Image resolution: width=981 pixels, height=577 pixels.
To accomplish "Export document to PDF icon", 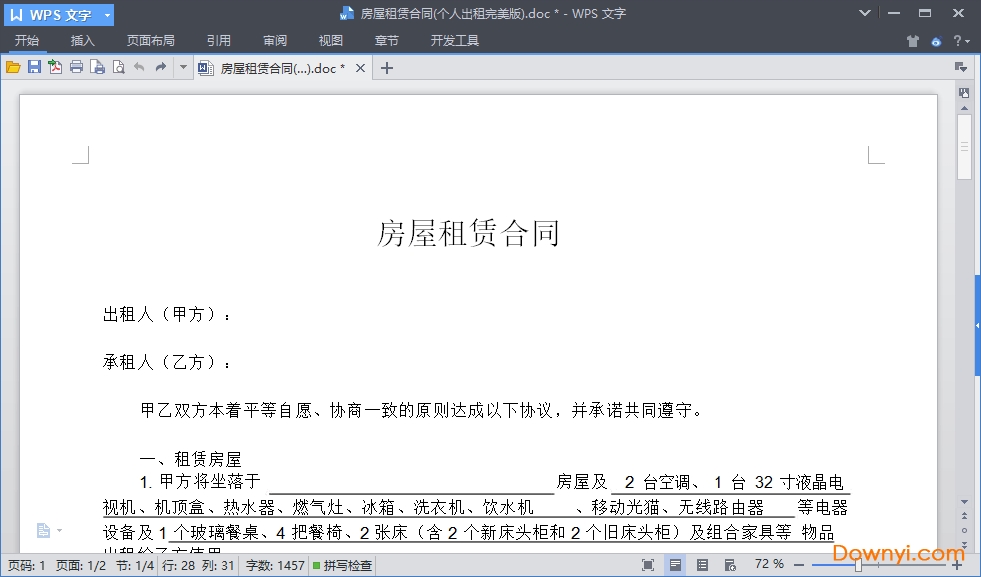I will pos(55,68).
